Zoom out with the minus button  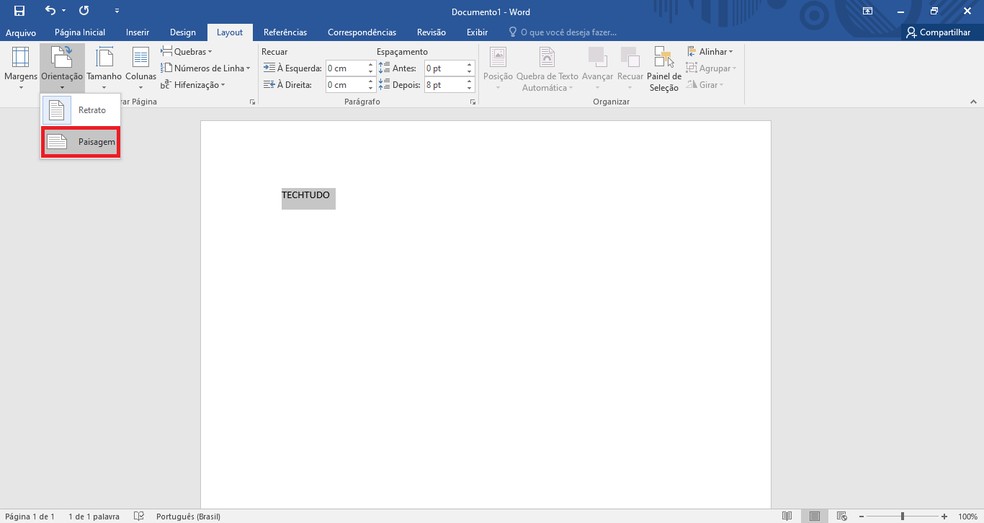pyautogui.click(x=861, y=516)
